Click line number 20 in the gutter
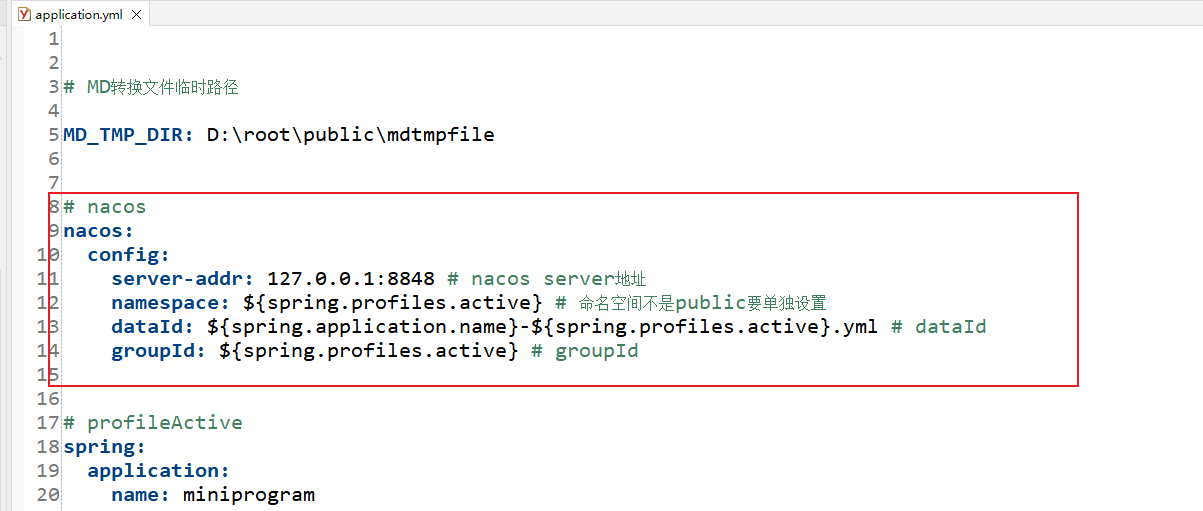This screenshot has height=511, width=1203. (x=48, y=494)
